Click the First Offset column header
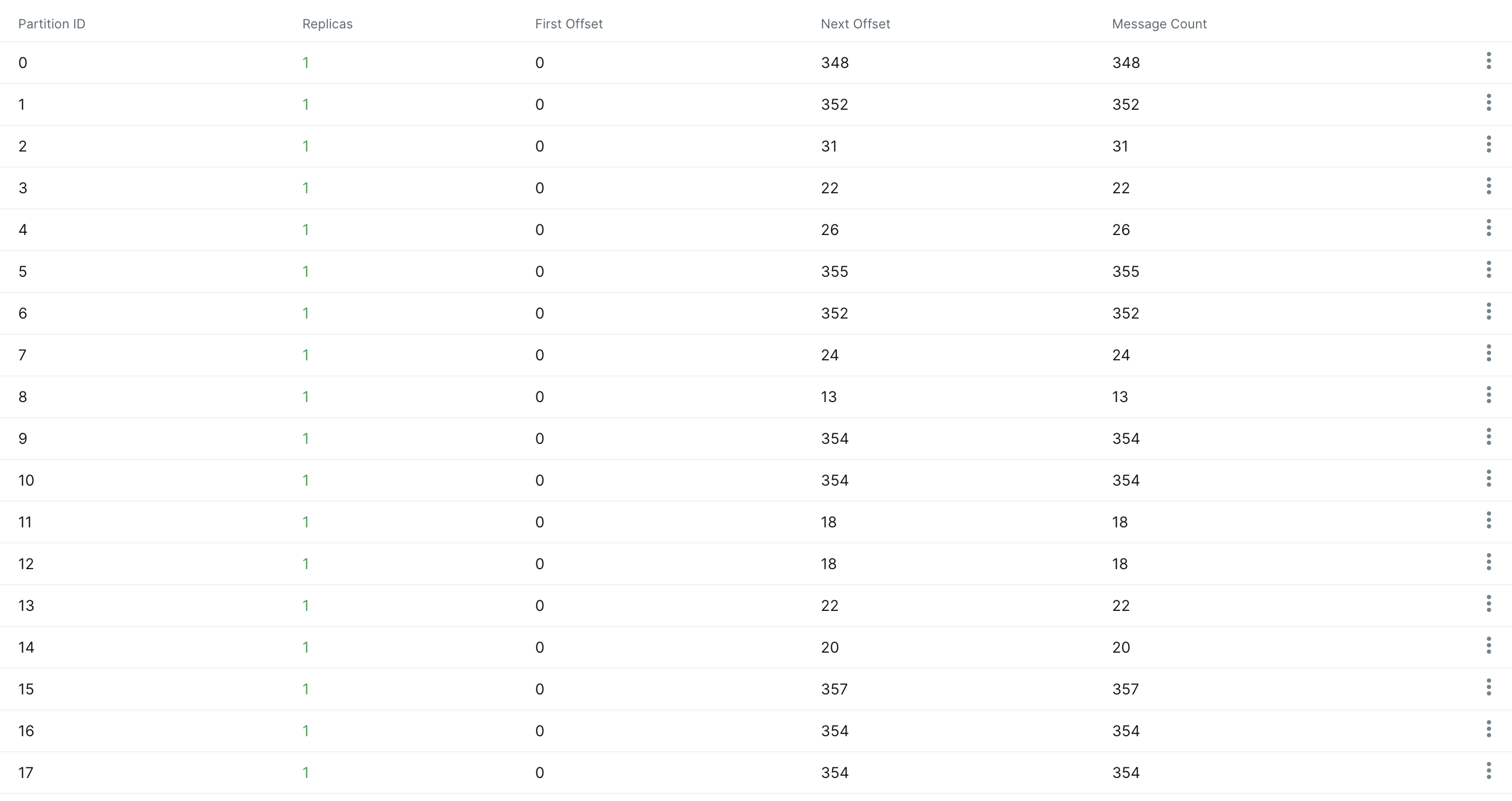This screenshot has height=801, width=1512. (568, 24)
